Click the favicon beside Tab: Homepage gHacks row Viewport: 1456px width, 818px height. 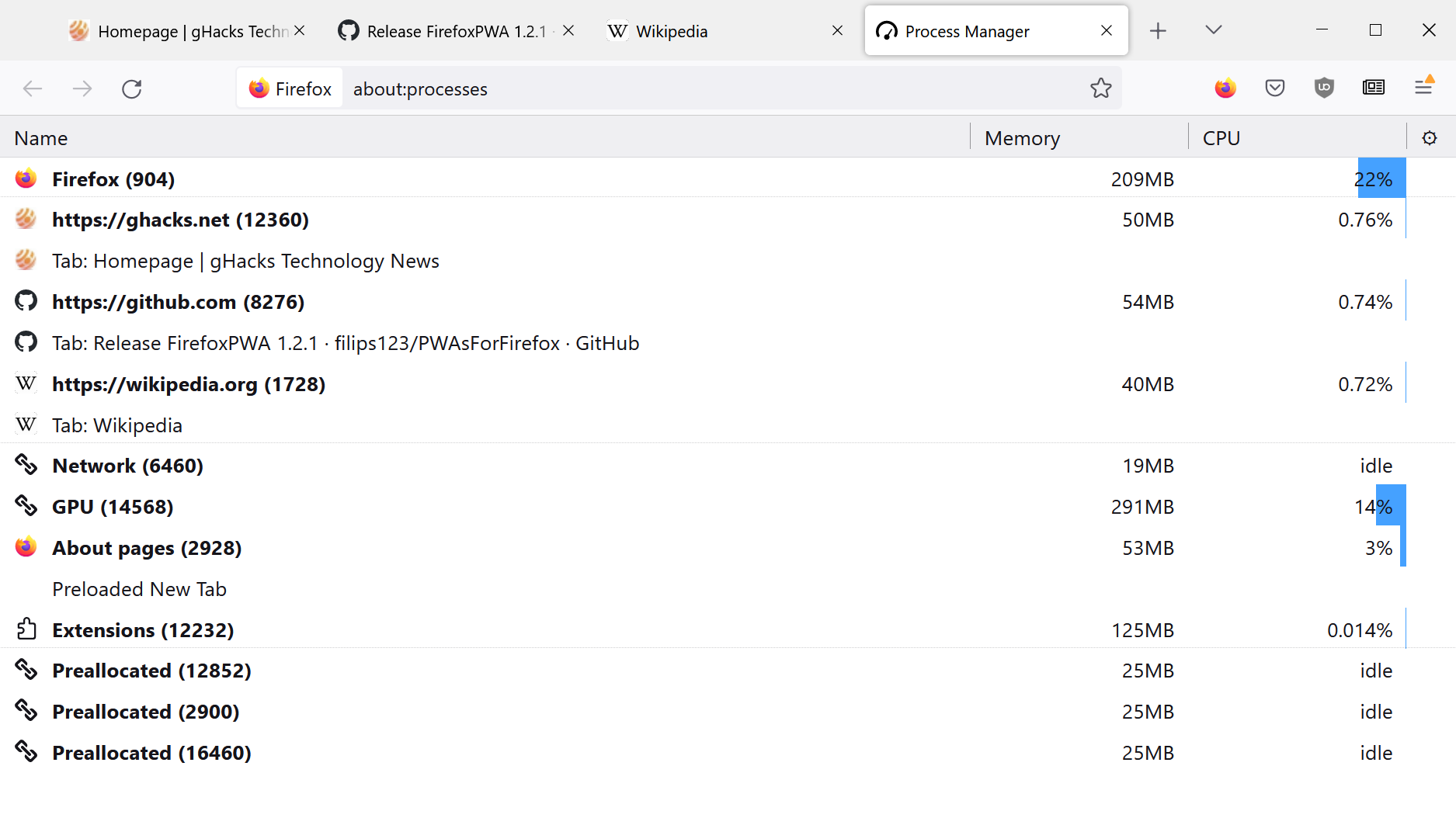[26, 260]
